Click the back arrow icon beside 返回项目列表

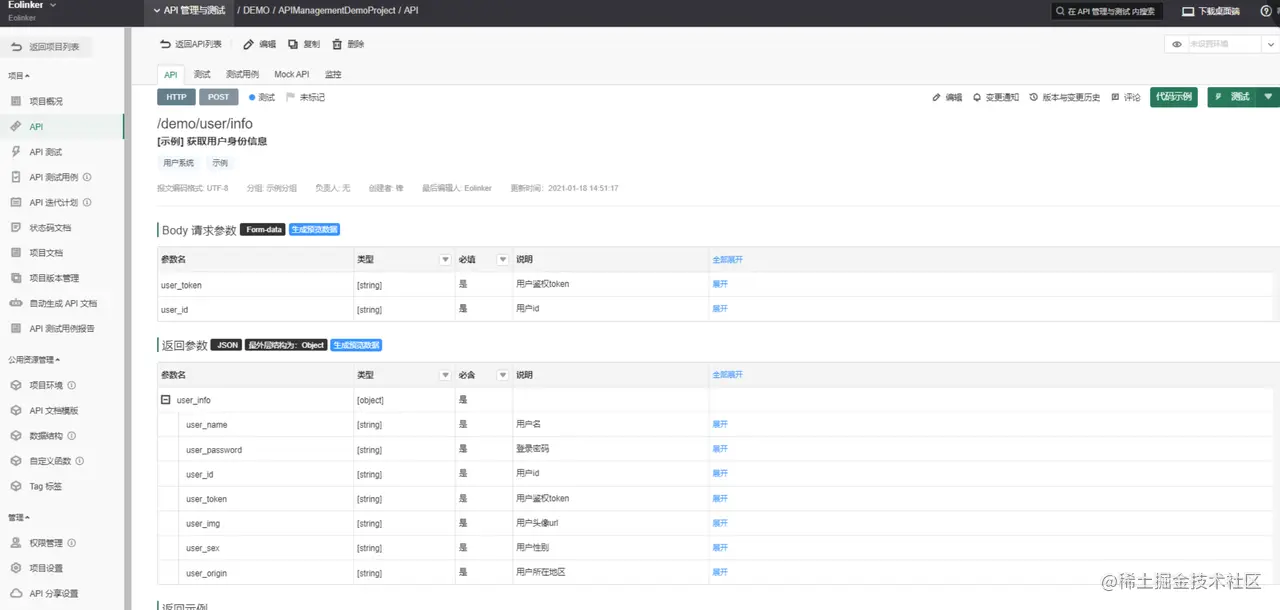[x=16, y=47]
